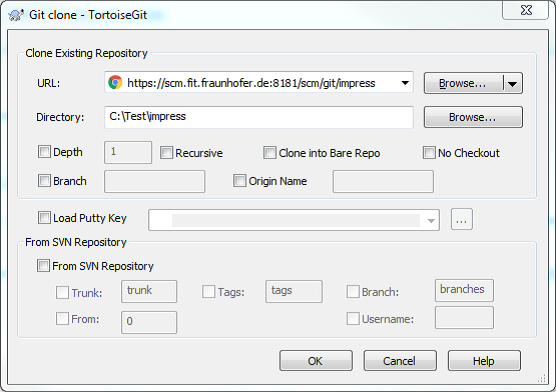Expand the URL history dropdown arrow
Image resolution: width=556 pixels, height=392 pixels.
pos(405,83)
